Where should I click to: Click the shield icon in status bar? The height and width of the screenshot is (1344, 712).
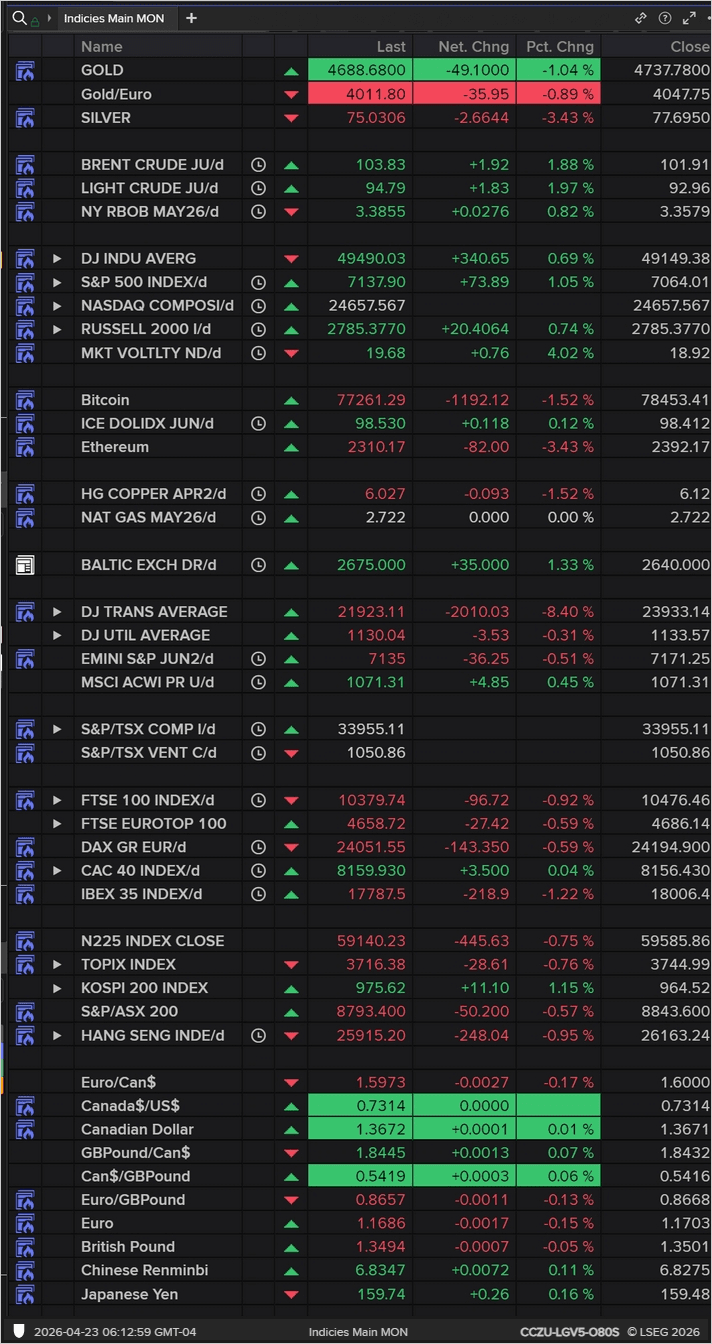pyautogui.click(x=19, y=1332)
